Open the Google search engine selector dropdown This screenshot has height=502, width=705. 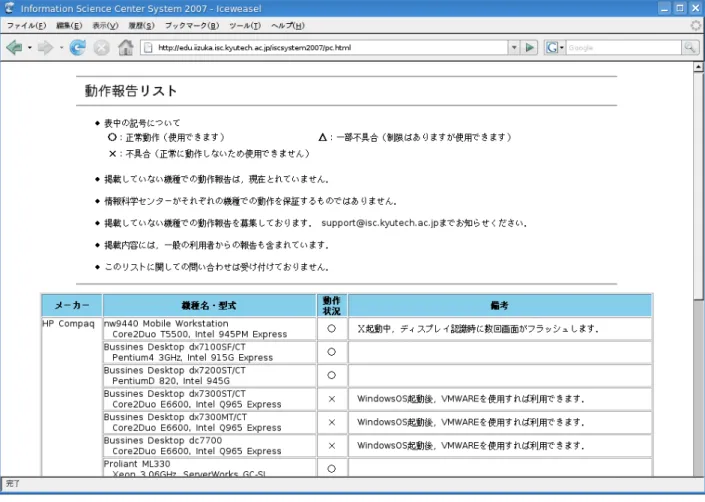pos(554,47)
